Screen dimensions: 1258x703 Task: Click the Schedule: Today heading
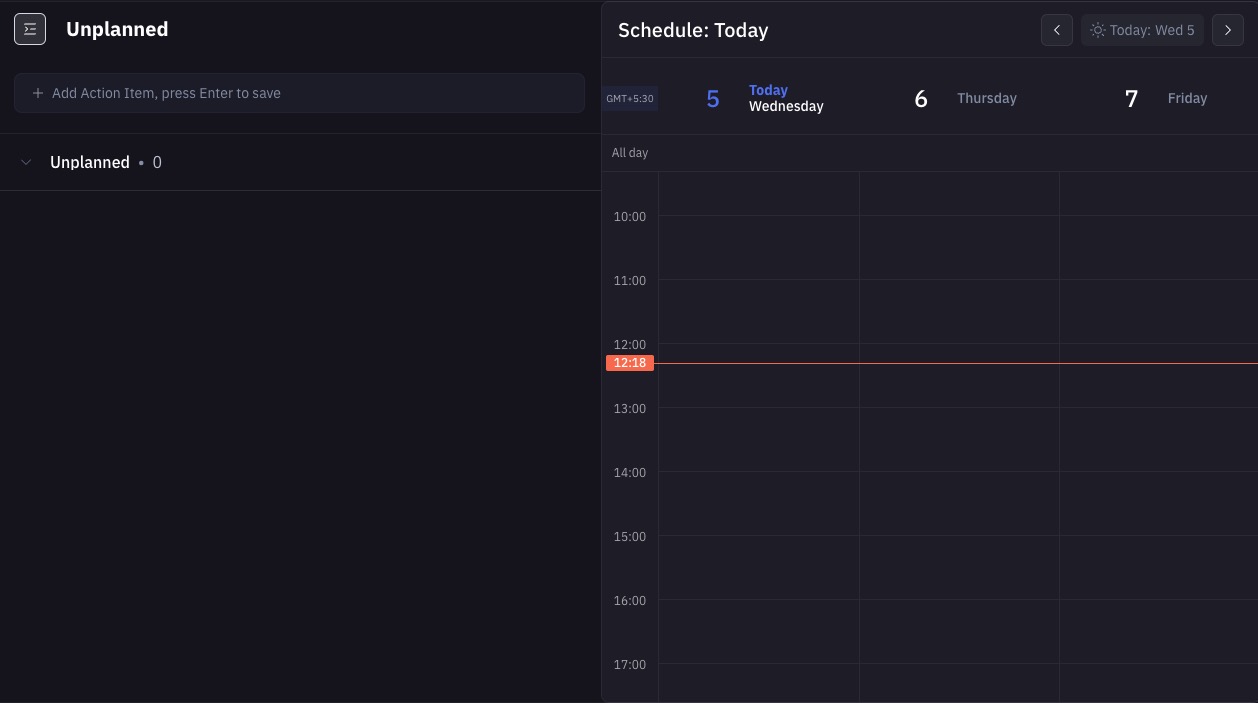[x=693, y=30]
